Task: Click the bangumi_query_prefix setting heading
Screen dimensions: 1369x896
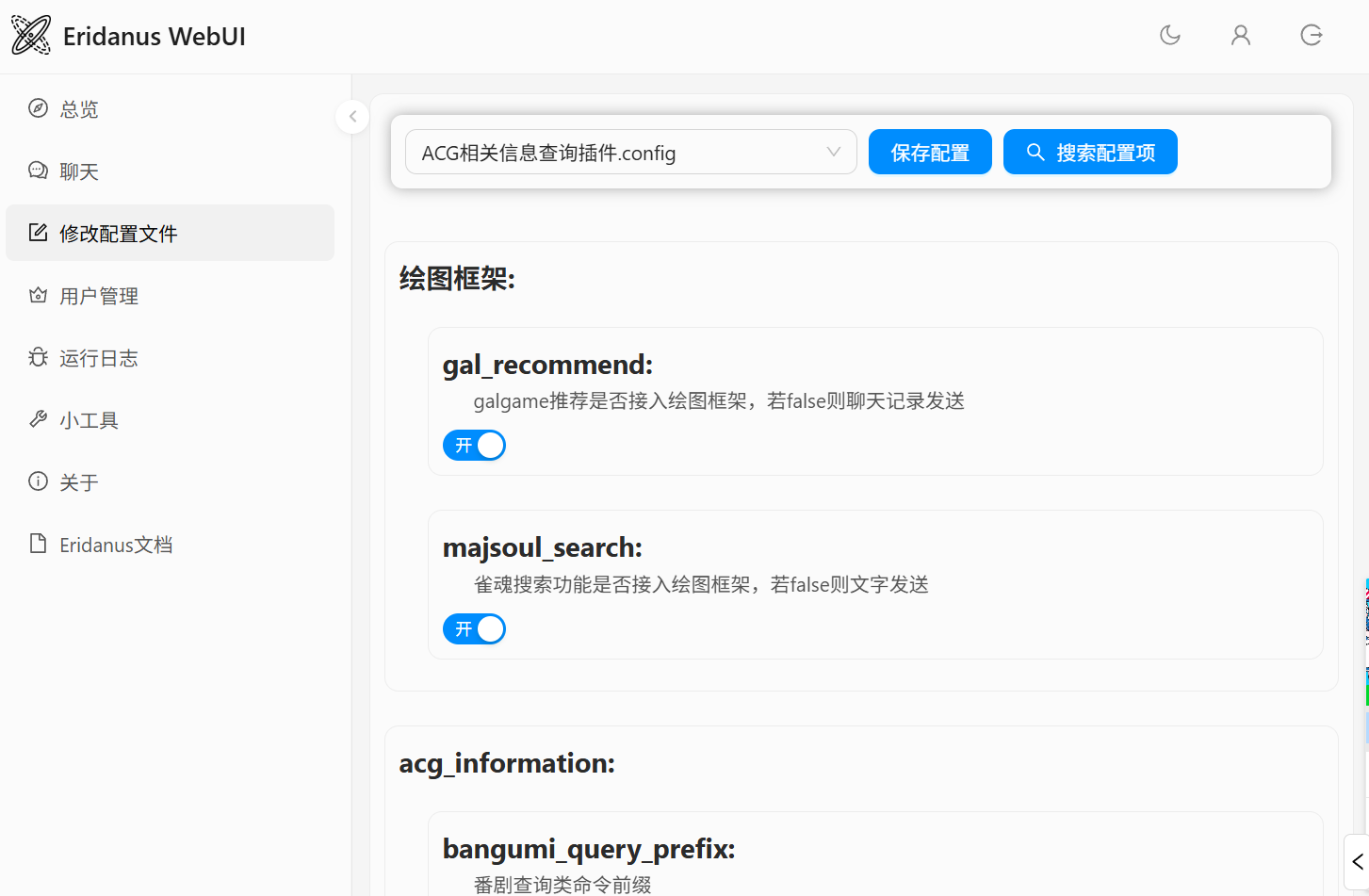Action: (x=589, y=849)
